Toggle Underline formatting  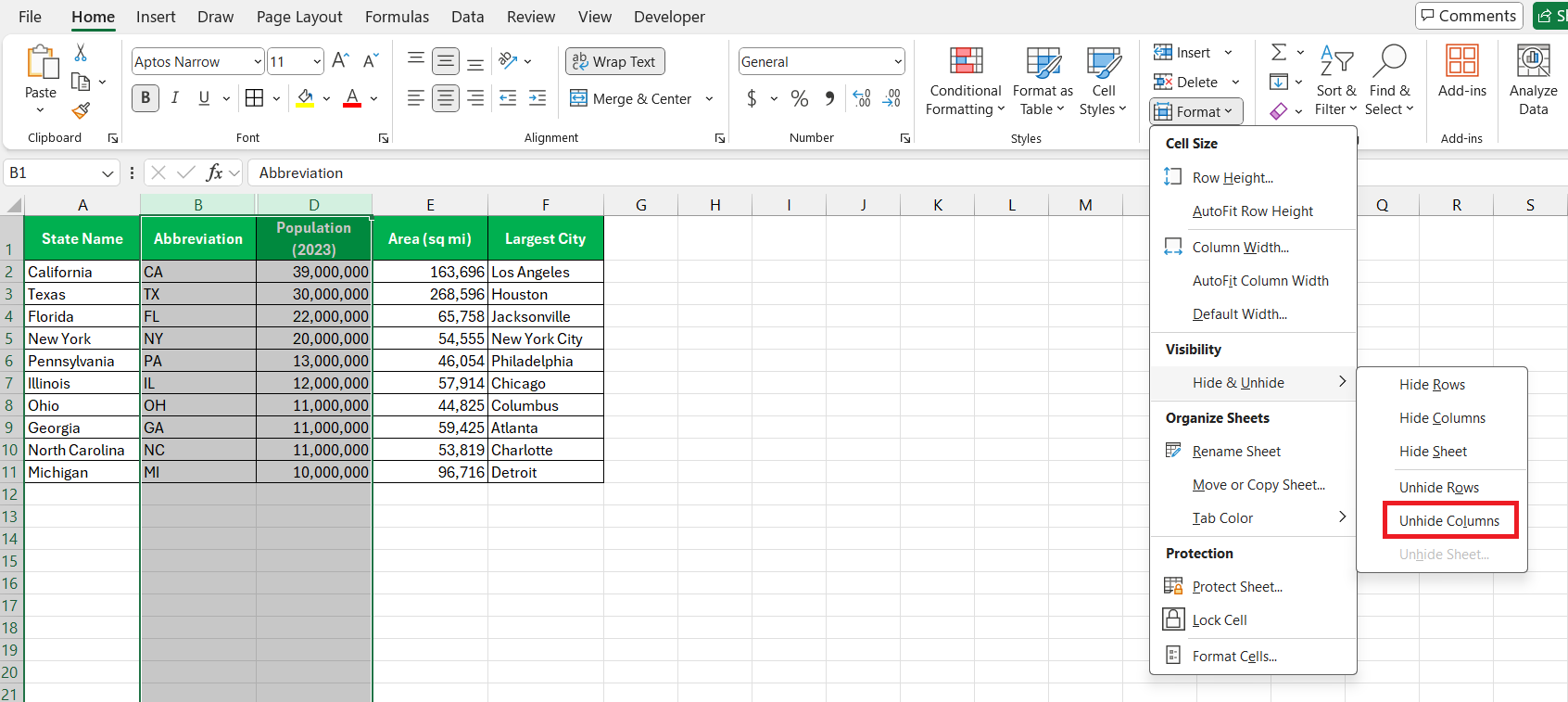[204, 98]
